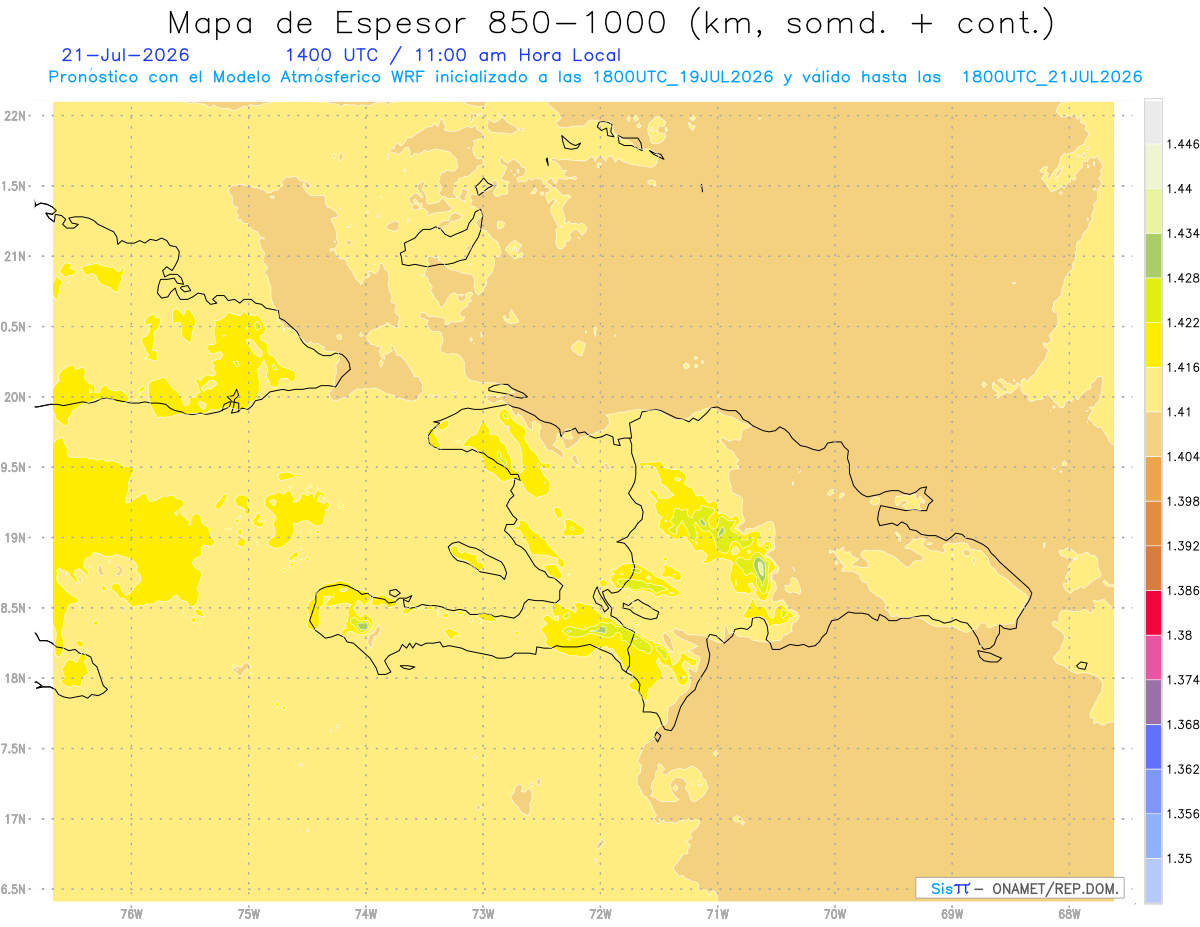Click the colorbar value "1.434"
Screen dimensions: 1200x927
tap(1183, 234)
